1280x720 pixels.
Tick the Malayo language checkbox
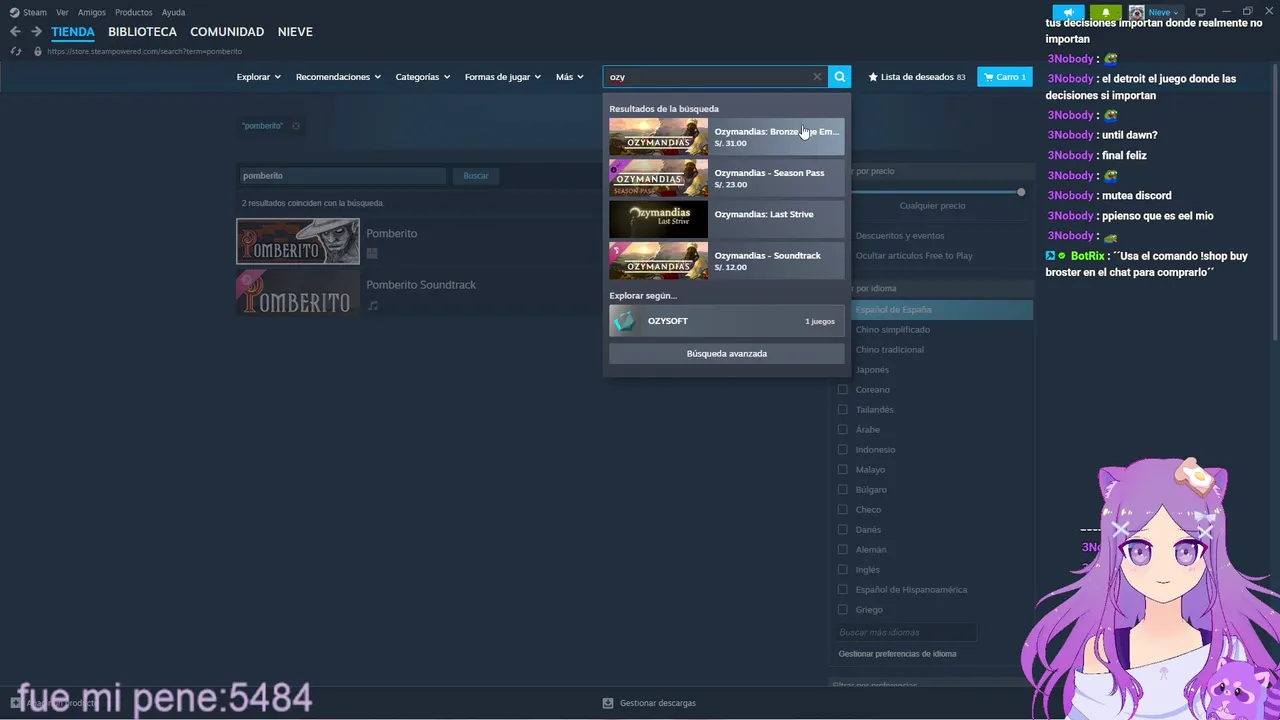[x=843, y=470]
